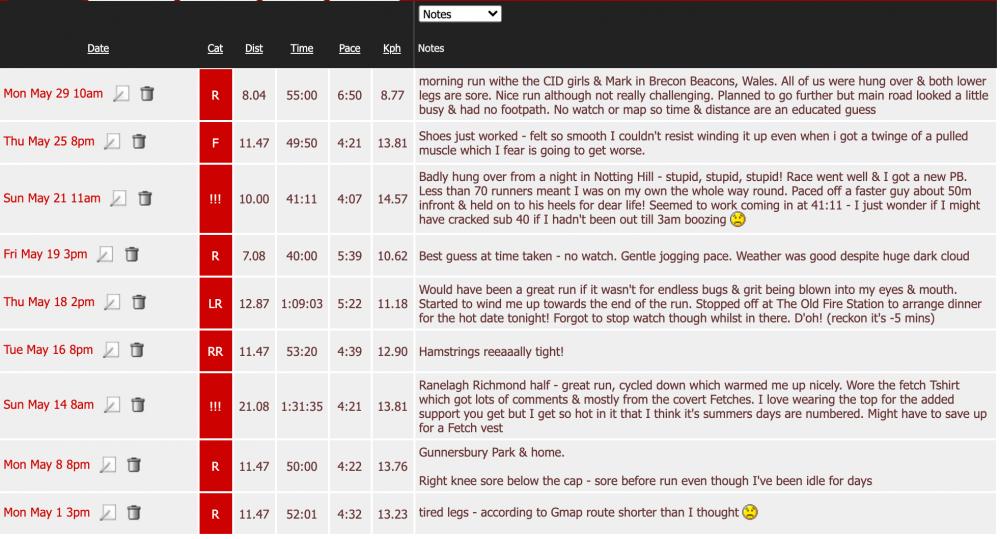This screenshot has height=539, width=1000.
Task: Select pace value 4:07
Action: coord(349,199)
